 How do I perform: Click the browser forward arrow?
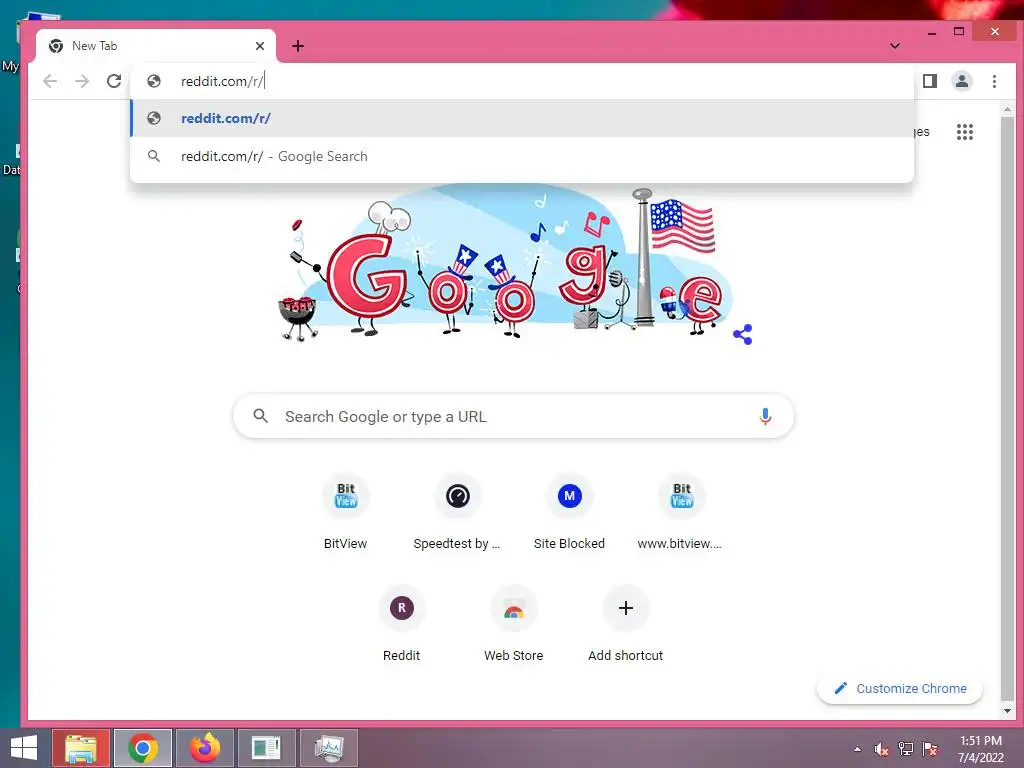click(82, 81)
